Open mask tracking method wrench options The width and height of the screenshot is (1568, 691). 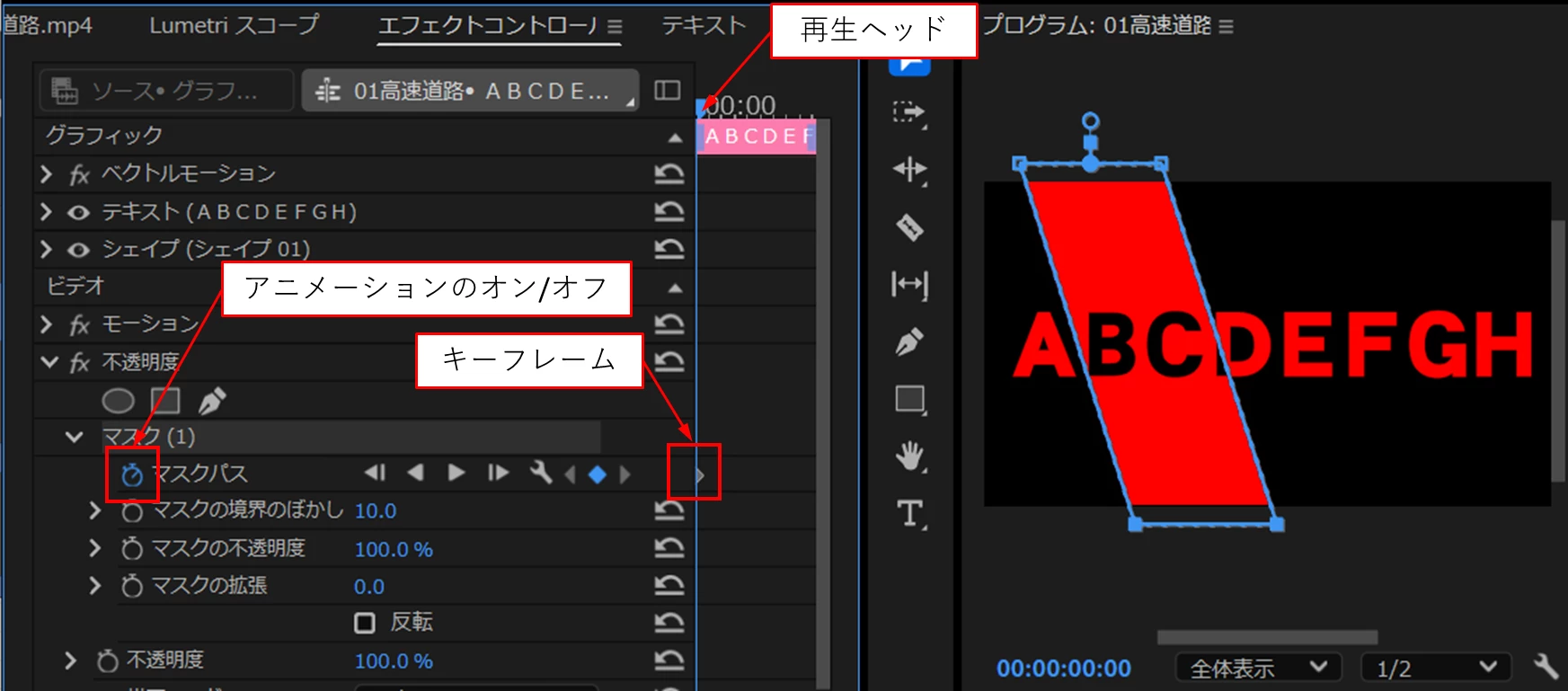click(540, 473)
